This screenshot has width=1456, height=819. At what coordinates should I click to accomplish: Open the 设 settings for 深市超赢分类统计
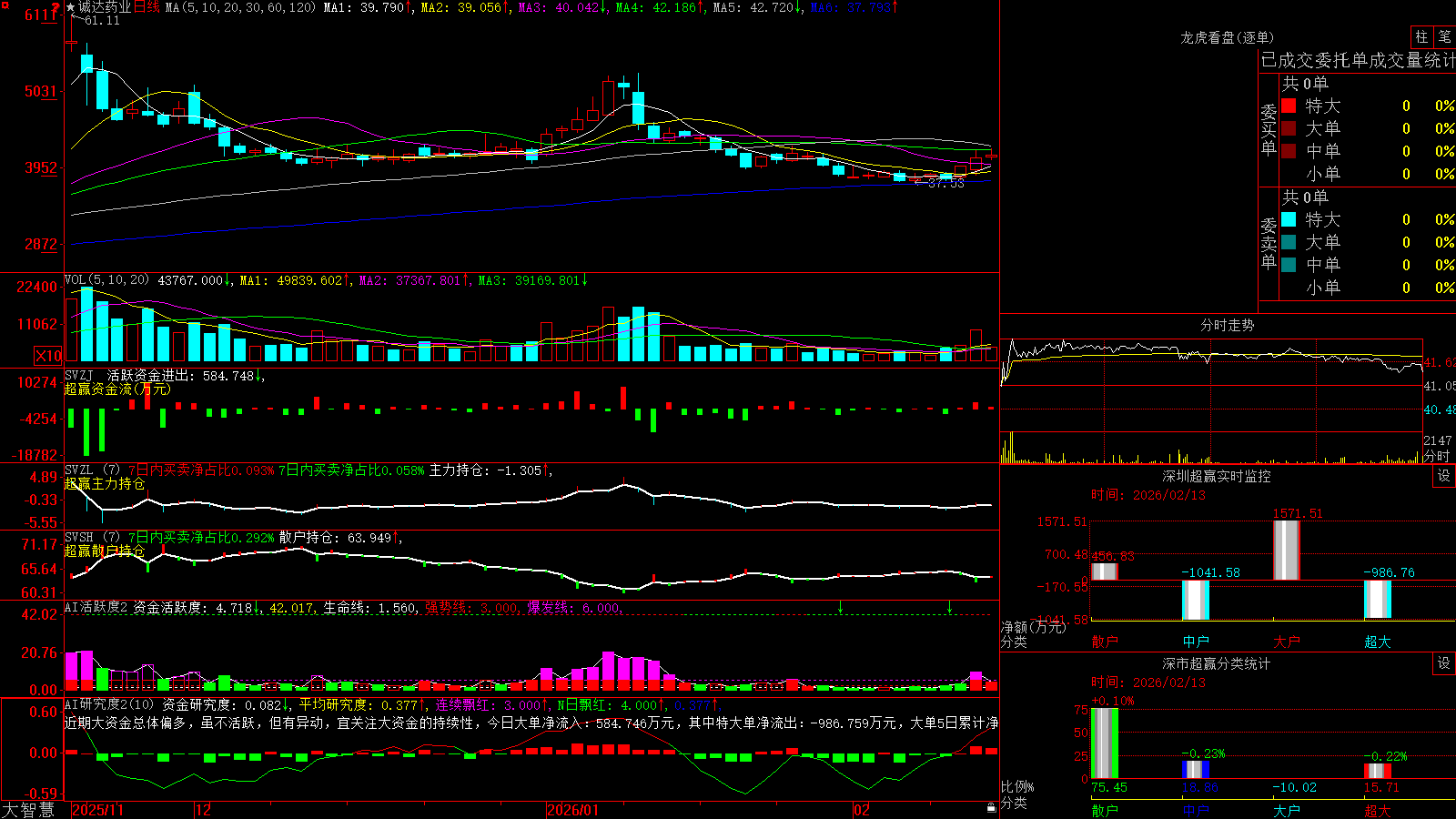[1444, 663]
